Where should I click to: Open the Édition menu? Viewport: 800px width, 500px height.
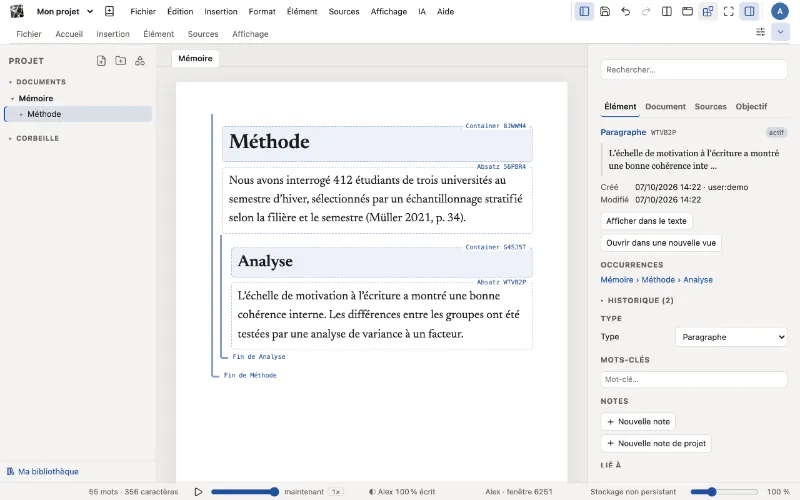180,11
